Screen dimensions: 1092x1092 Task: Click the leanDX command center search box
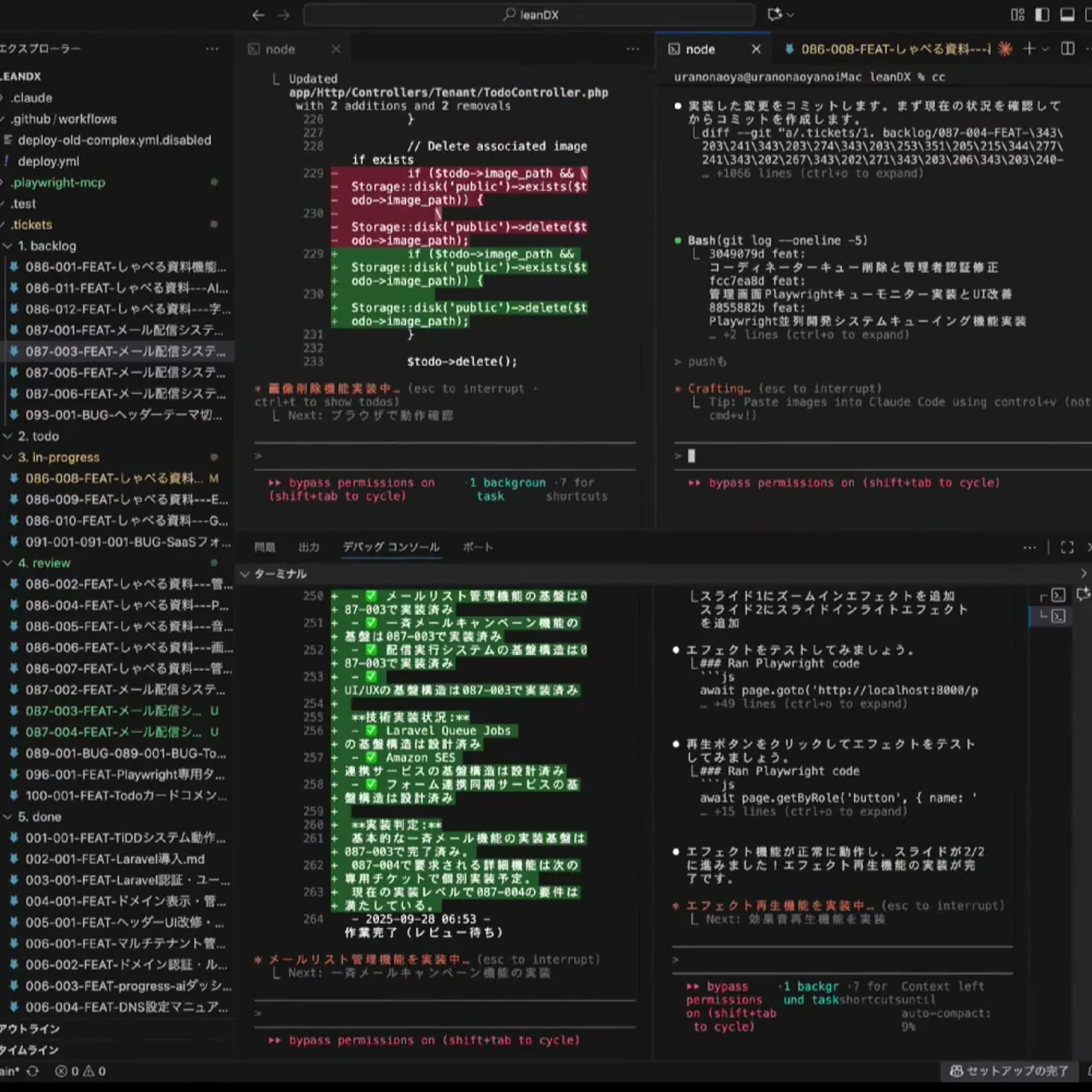pyautogui.click(x=529, y=15)
